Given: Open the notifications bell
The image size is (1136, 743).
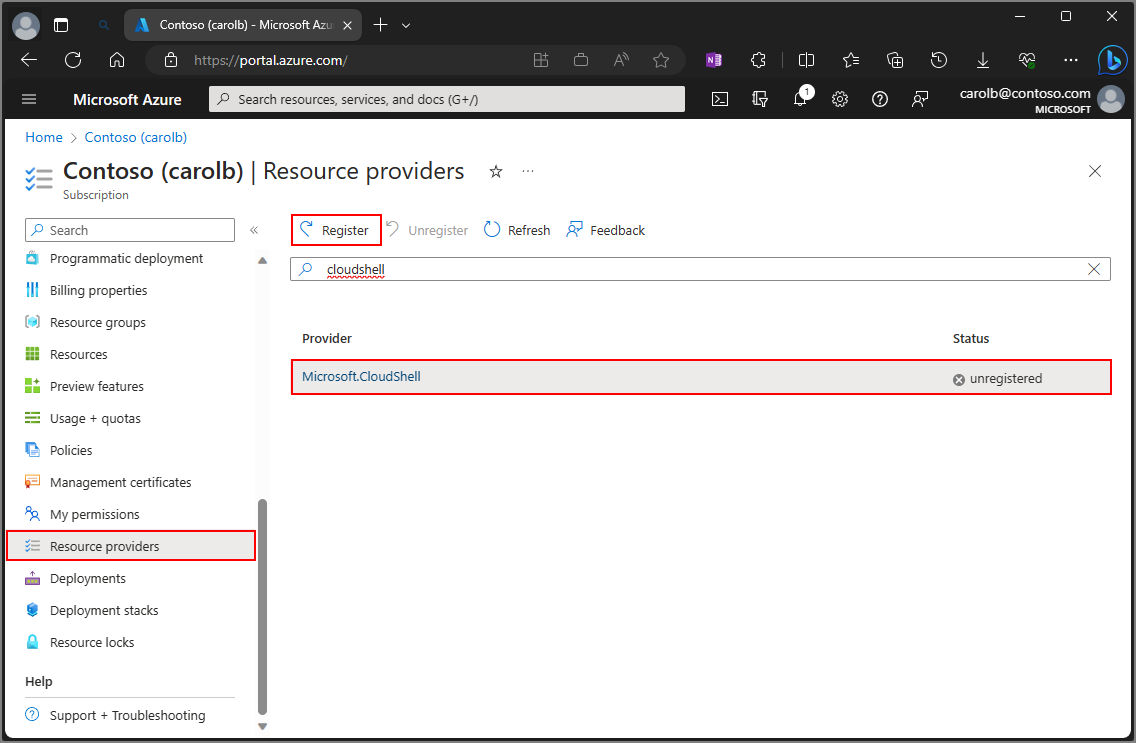Looking at the screenshot, I should [801, 98].
